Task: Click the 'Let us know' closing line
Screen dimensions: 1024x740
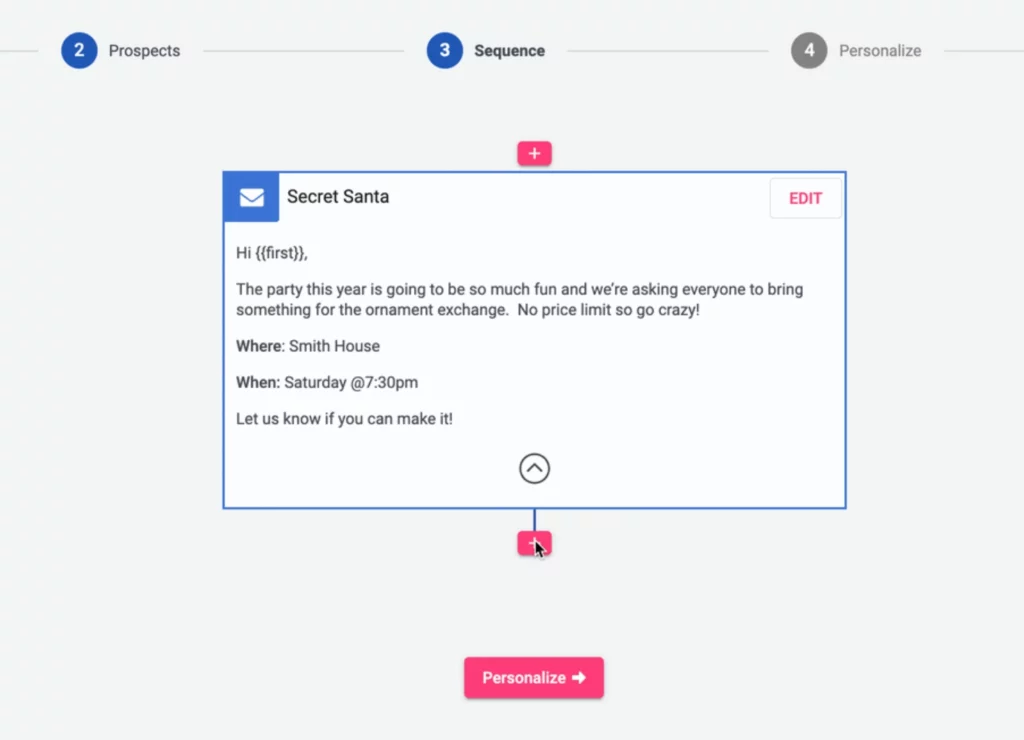Action: [344, 418]
